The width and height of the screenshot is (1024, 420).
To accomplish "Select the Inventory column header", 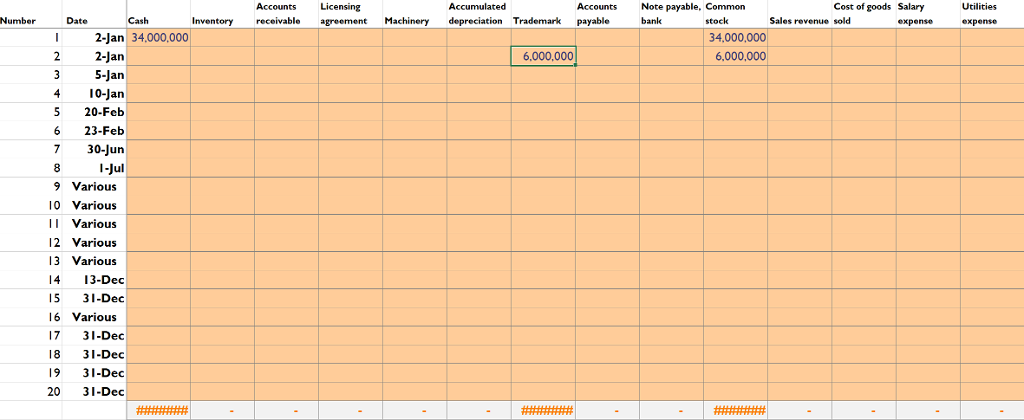I will coord(223,14).
